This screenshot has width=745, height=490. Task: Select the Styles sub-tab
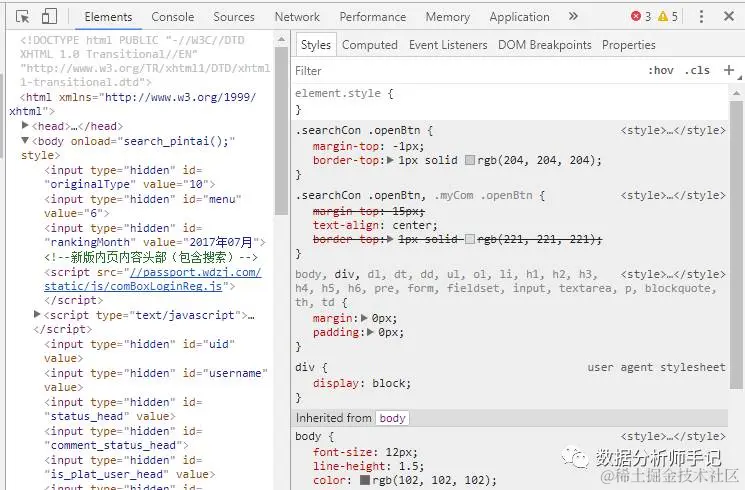315,45
